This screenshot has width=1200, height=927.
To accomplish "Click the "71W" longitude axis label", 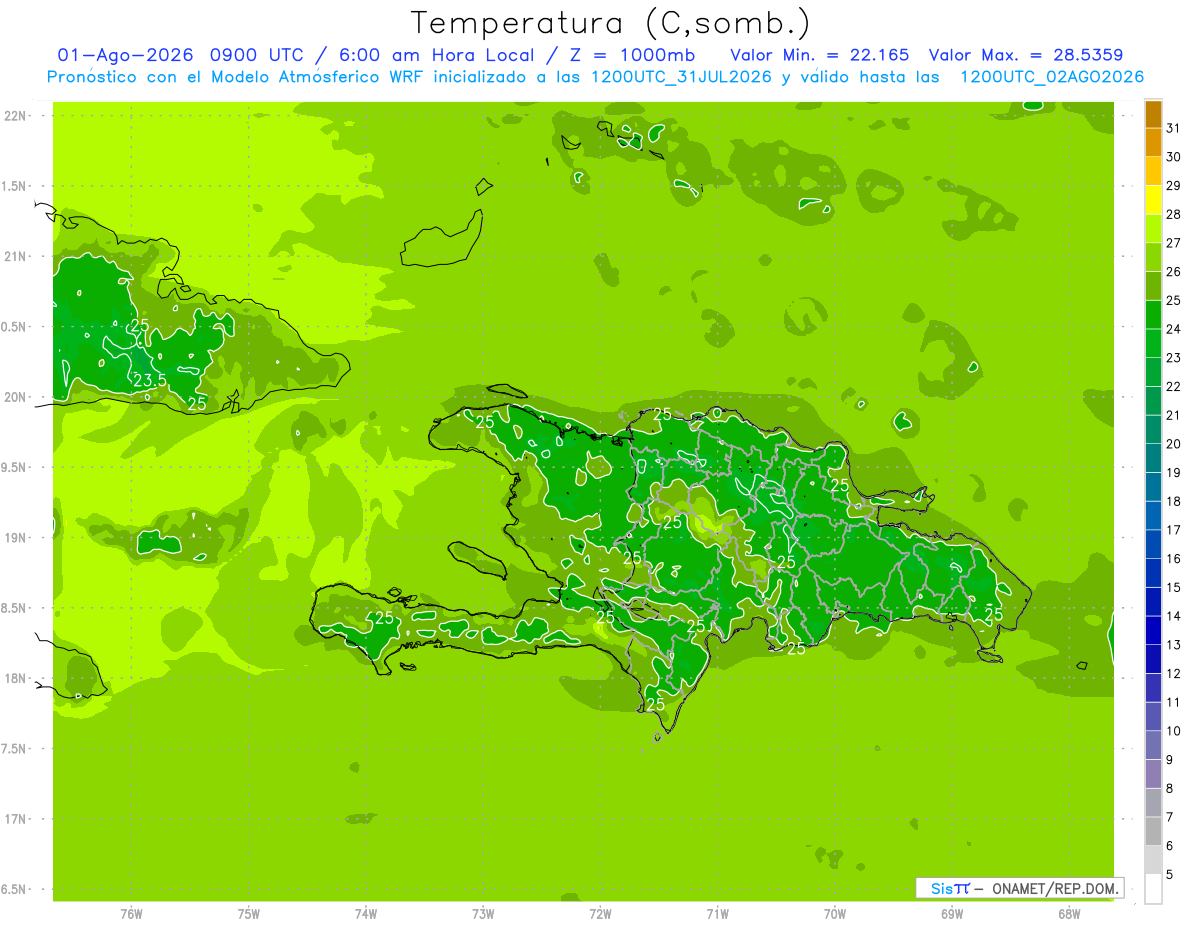I will pyautogui.click(x=717, y=913).
